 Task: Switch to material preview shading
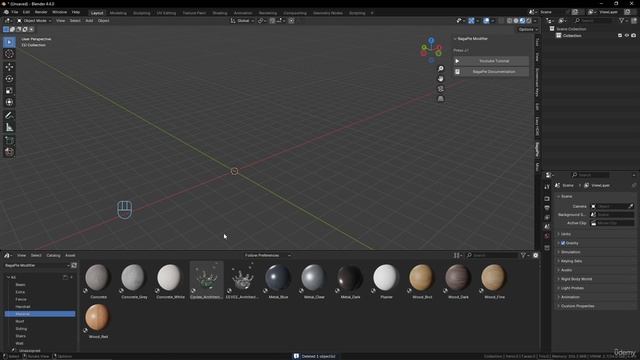click(522, 21)
